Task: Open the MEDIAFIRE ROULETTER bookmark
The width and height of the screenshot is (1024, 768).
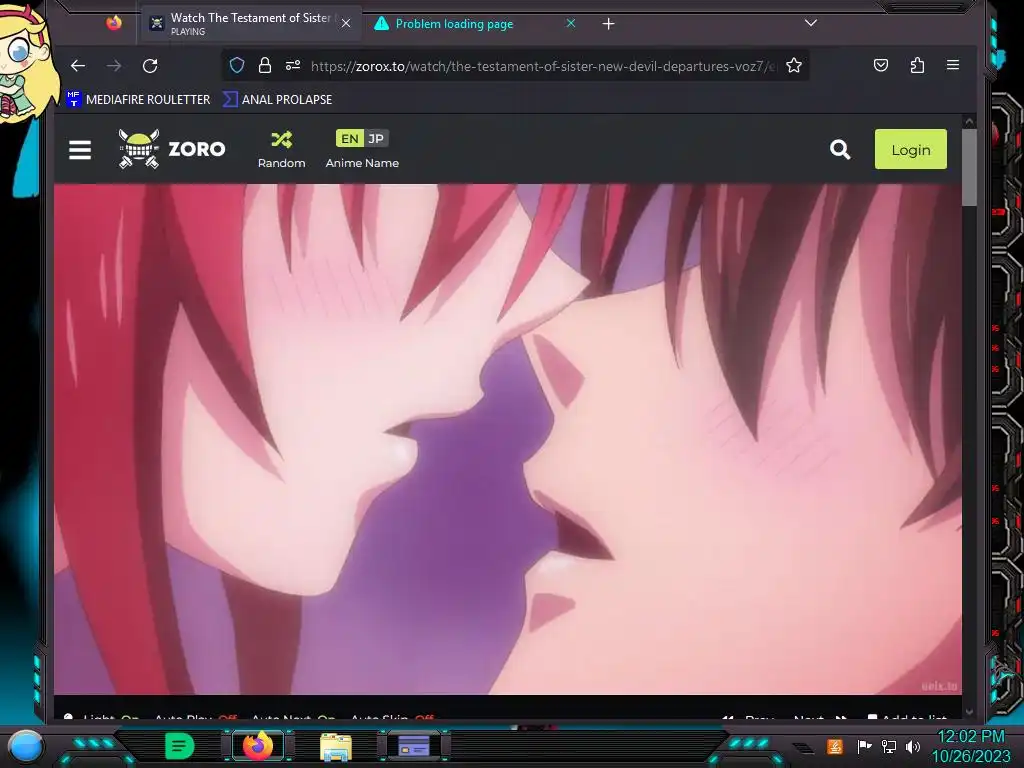Action: click(138, 99)
